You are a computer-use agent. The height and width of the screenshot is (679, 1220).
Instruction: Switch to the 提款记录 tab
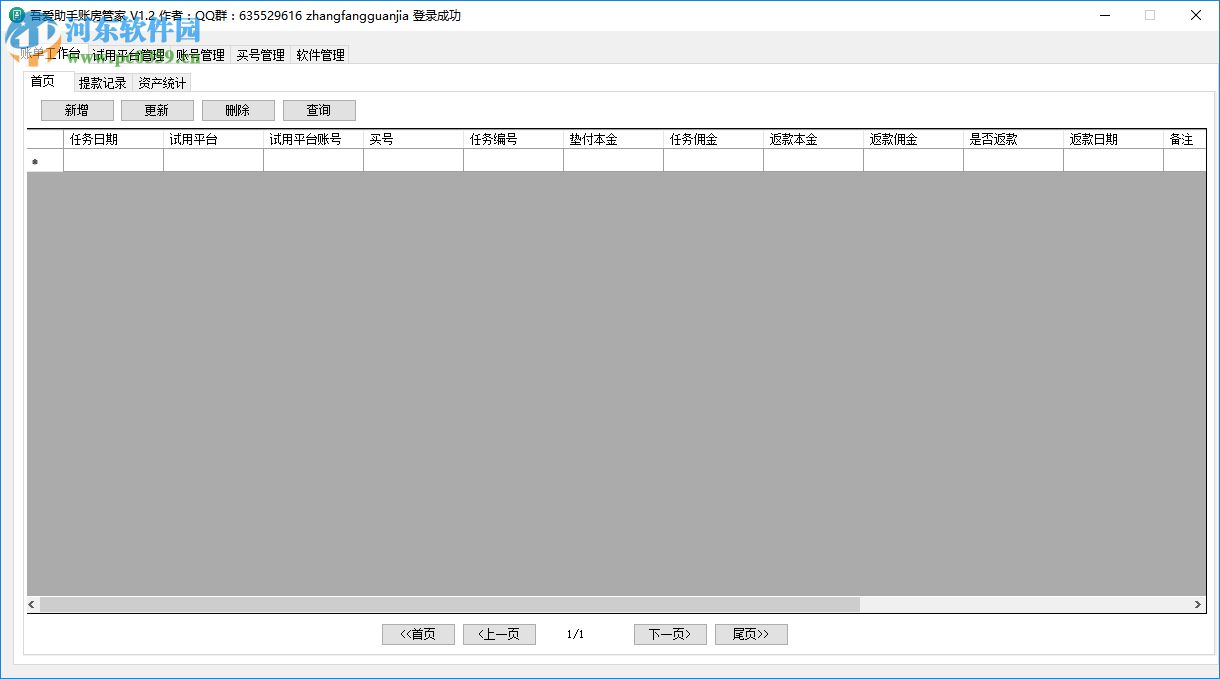coord(101,83)
